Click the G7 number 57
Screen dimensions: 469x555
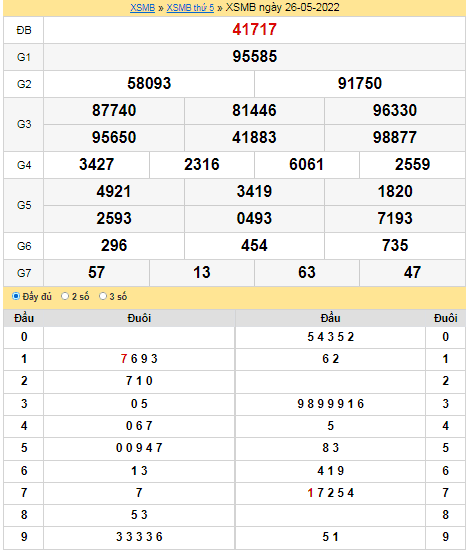(96, 273)
